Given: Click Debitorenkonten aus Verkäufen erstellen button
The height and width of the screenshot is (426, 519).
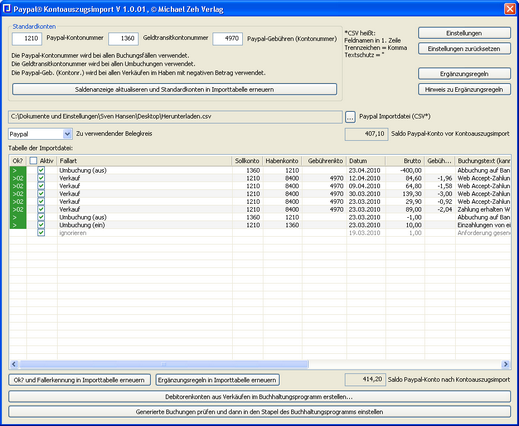Looking at the screenshot, I should click(259, 397).
